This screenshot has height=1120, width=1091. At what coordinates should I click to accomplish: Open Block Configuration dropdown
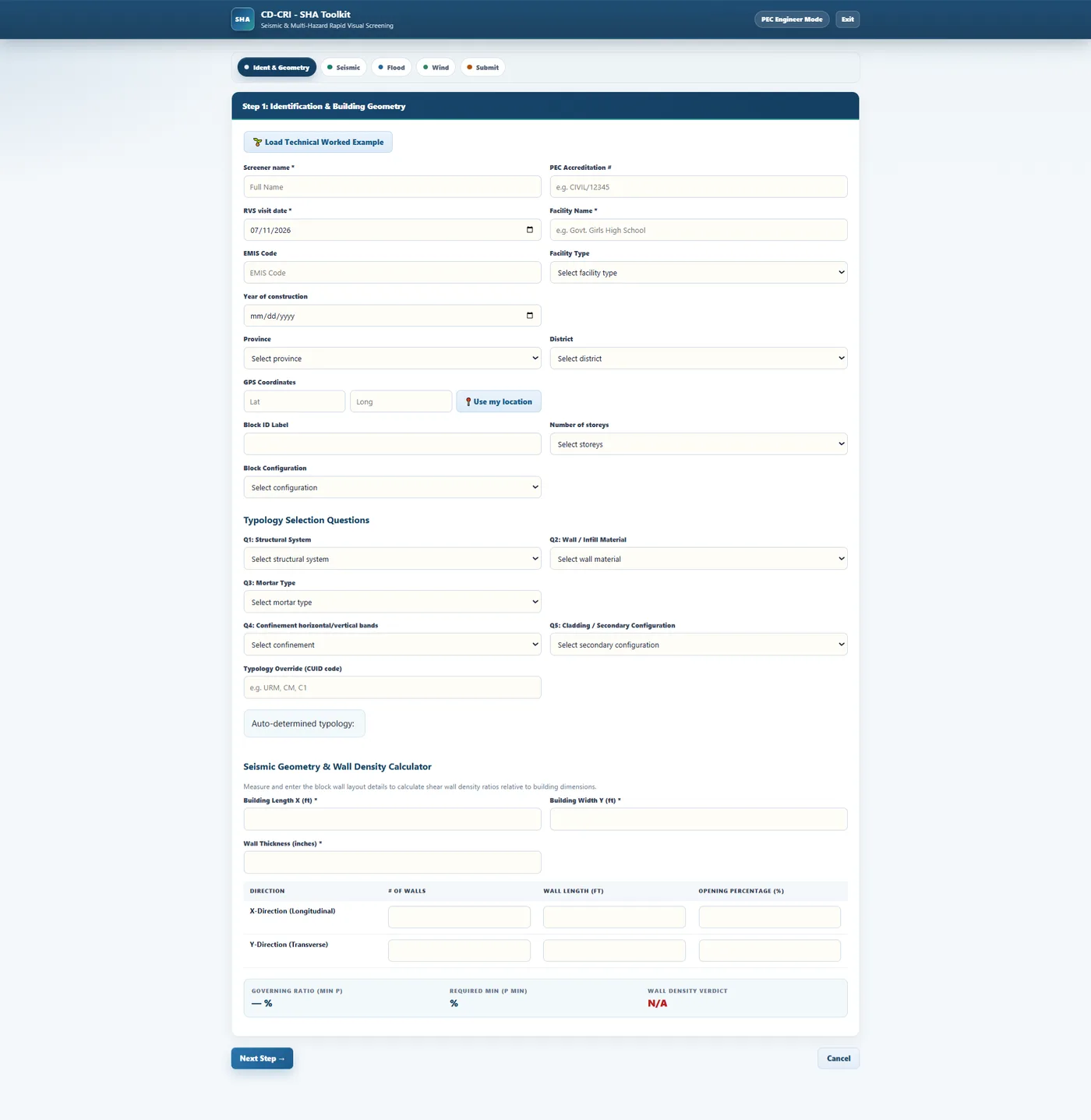click(392, 487)
